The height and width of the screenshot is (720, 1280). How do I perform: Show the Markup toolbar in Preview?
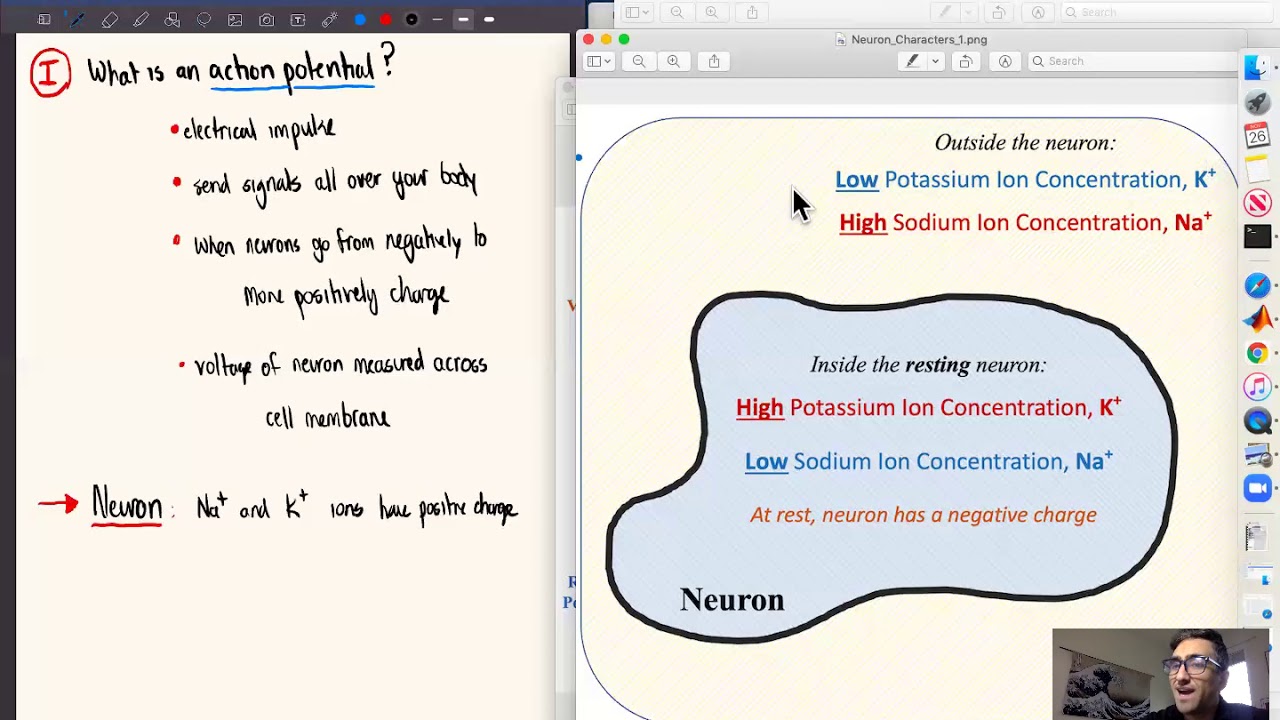coord(1005,61)
